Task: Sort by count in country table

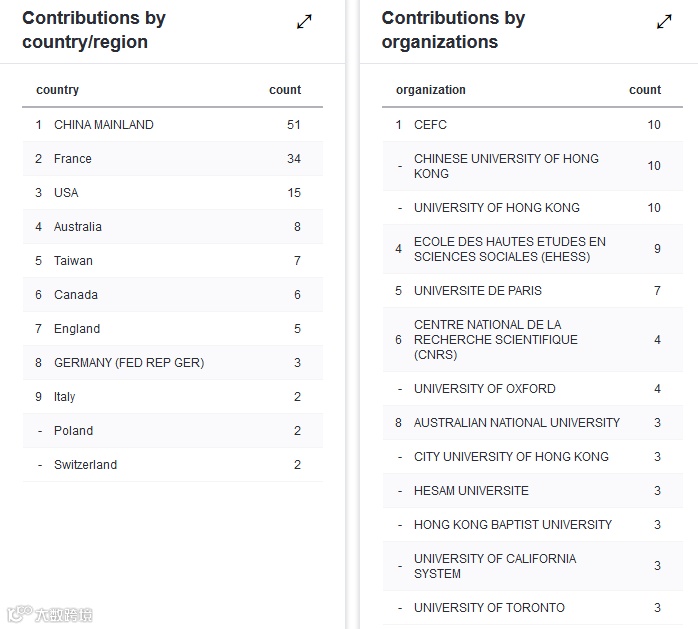Action: click(x=285, y=90)
